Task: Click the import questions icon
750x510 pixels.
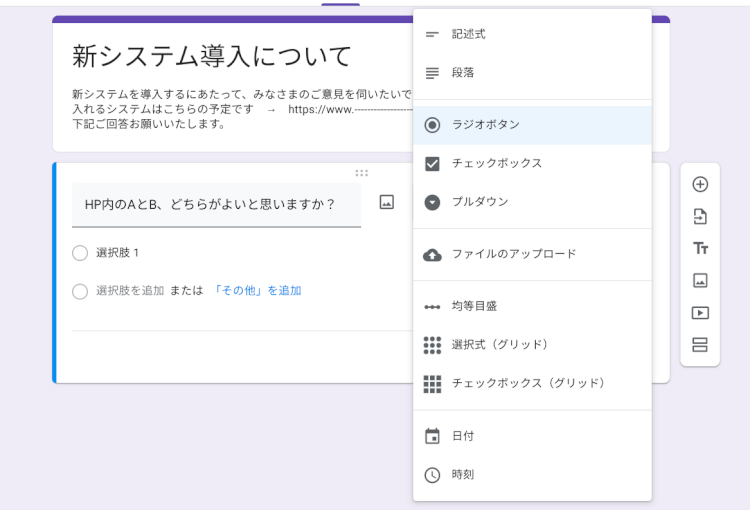Action: pyautogui.click(x=700, y=216)
